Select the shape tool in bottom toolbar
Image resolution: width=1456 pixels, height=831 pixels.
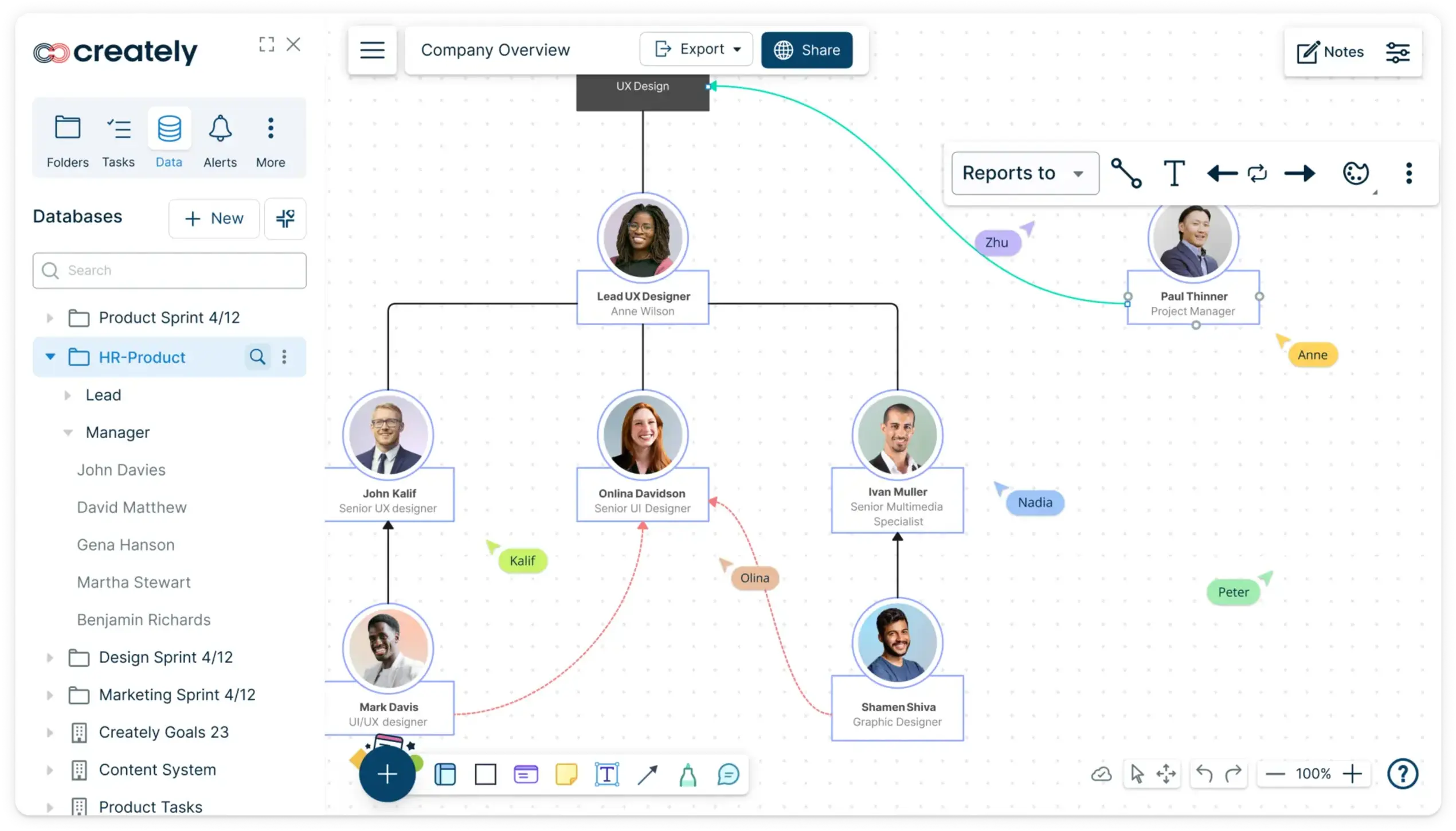(485, 773)
